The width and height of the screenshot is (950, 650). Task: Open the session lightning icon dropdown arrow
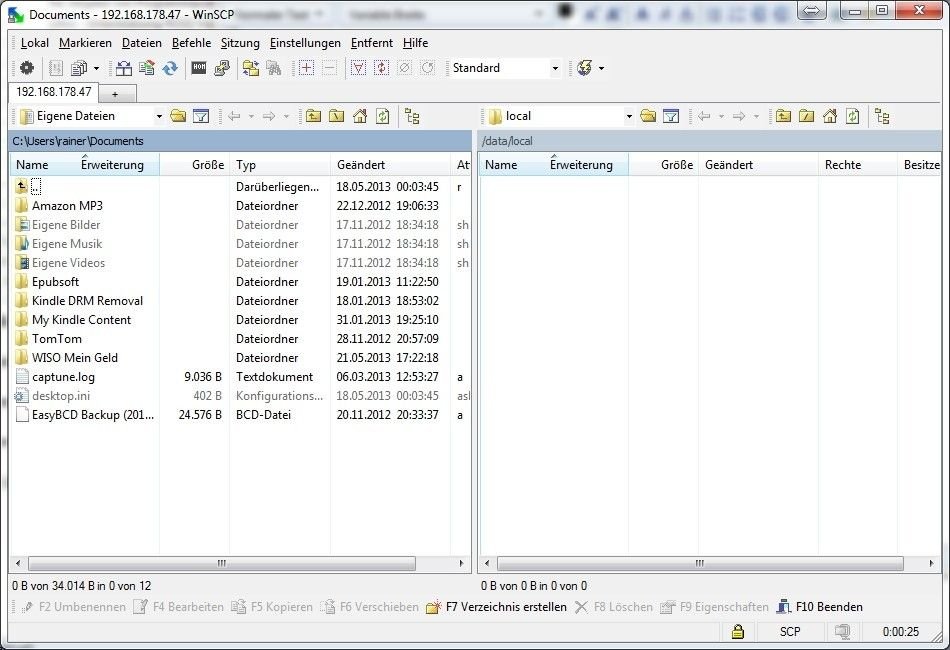pyautogui.click(x=601, y=68)
